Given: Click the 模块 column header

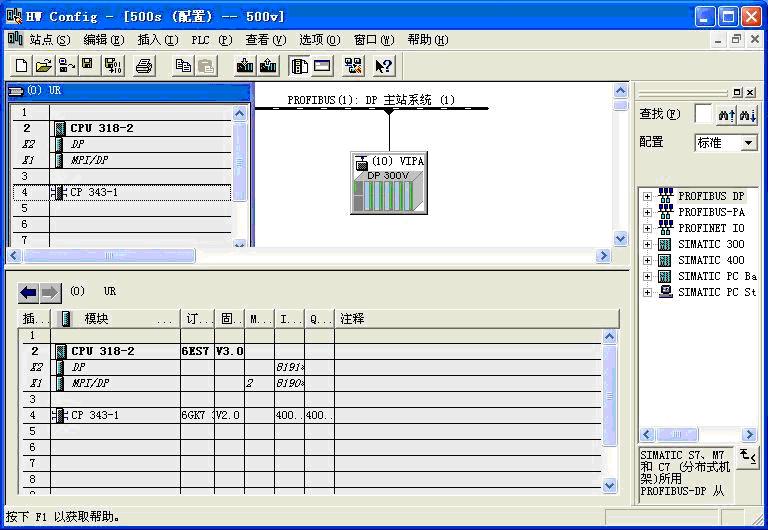Looking at the screenshot, I should point(116,319).
